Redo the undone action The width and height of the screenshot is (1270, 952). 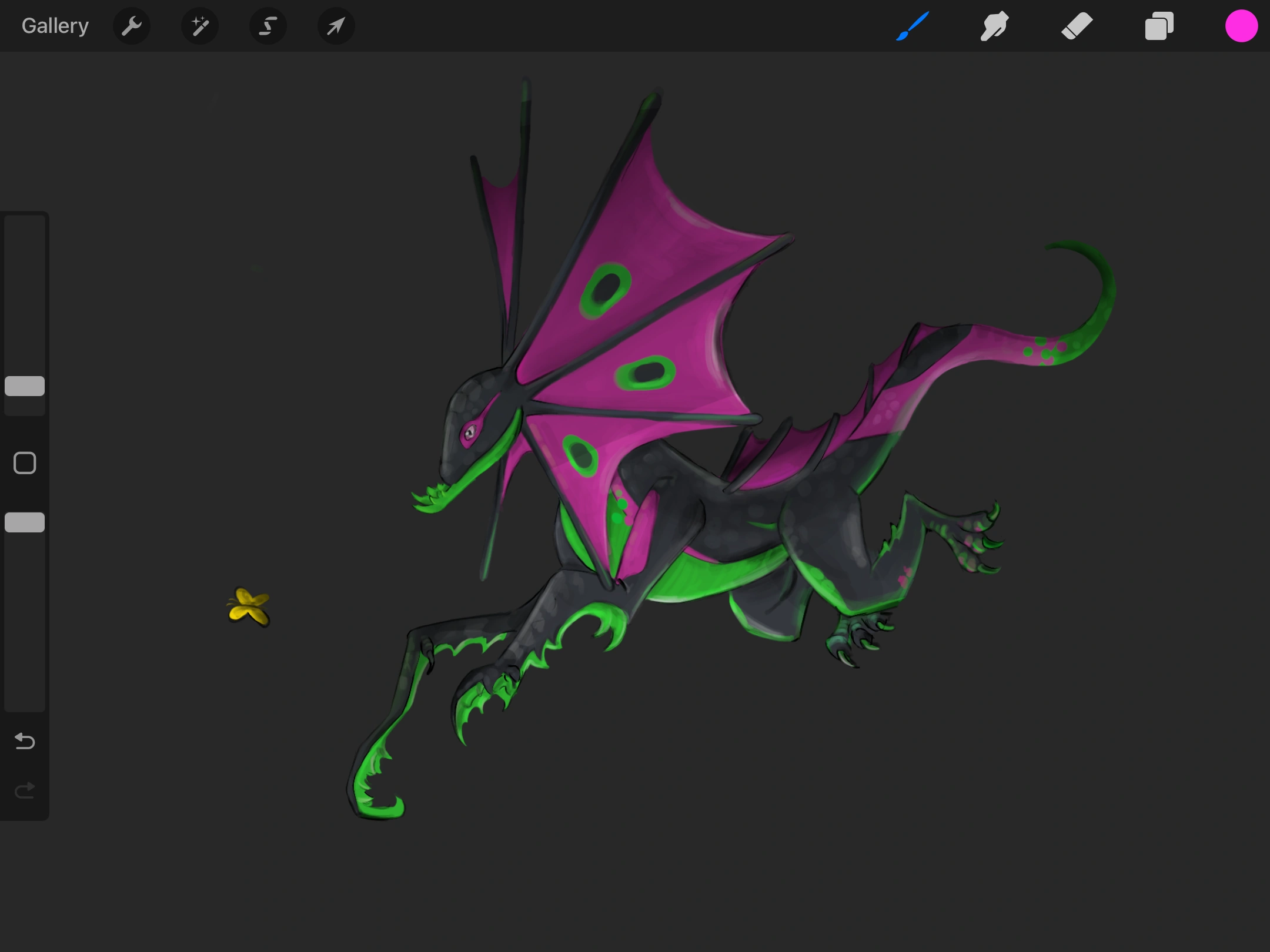coord(24,790)
